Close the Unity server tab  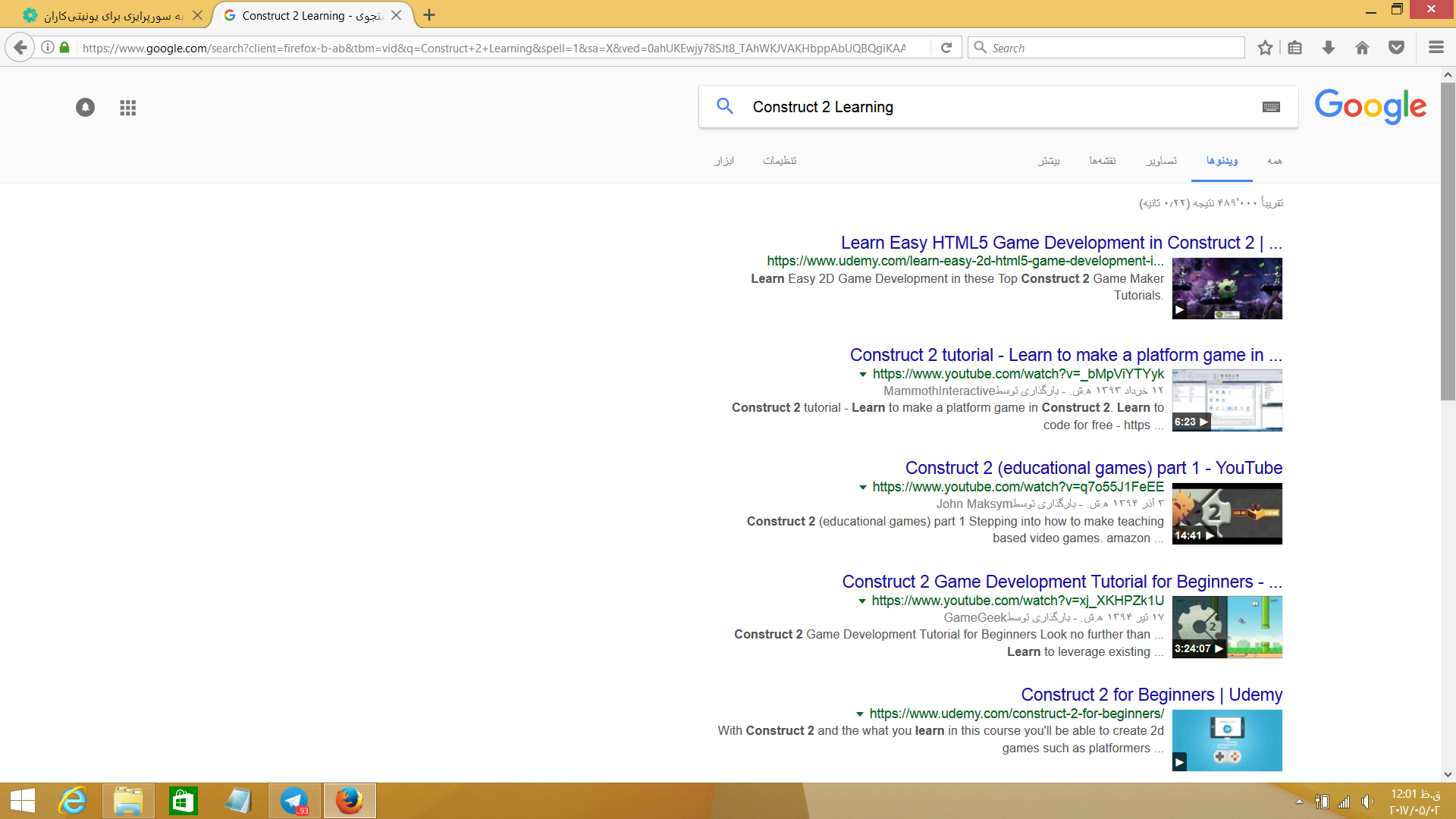coord(197,15)
